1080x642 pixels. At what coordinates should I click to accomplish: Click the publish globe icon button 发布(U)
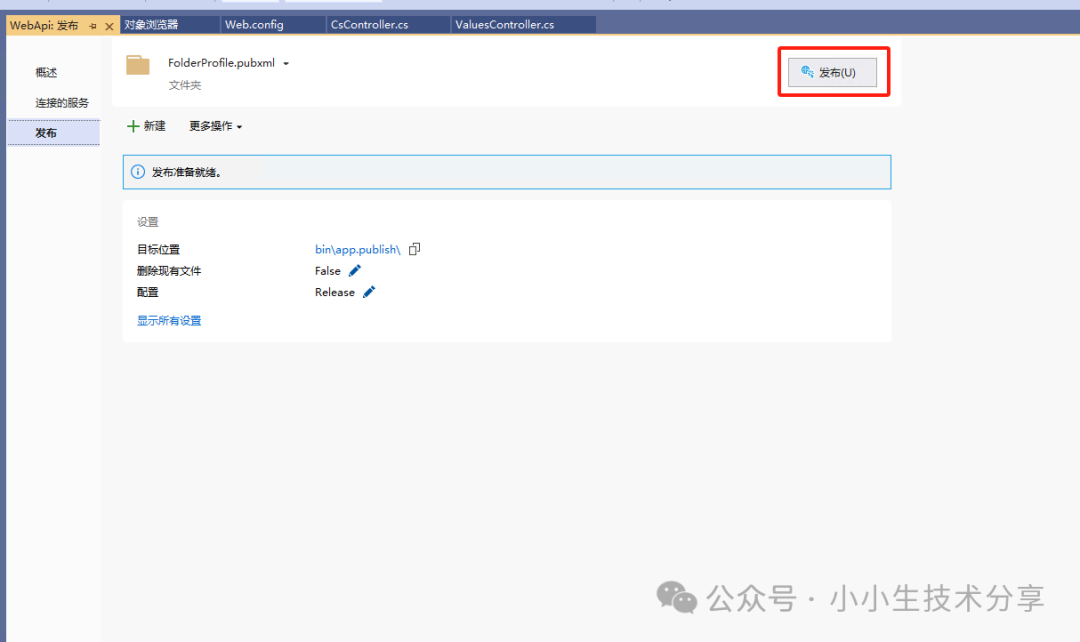coord(832,73)
